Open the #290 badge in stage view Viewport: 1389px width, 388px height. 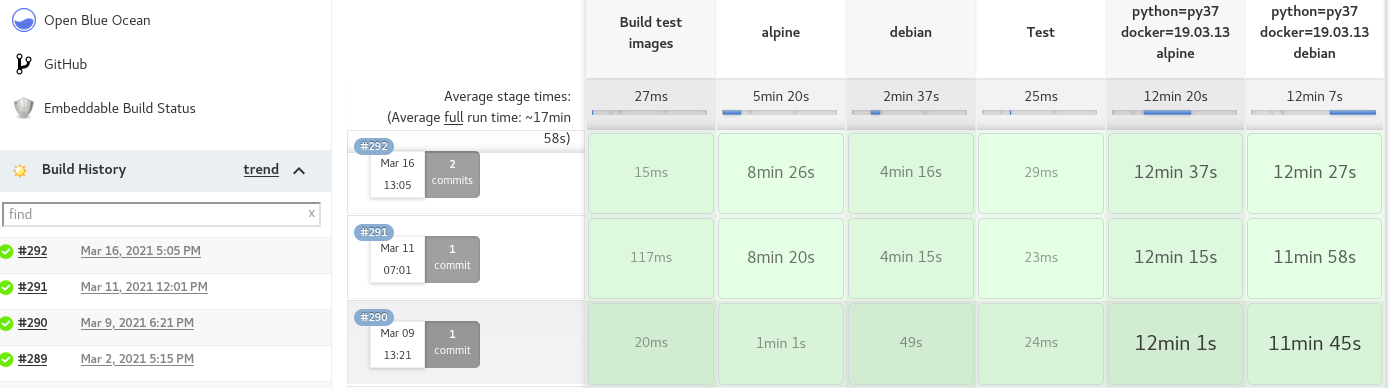point(372,317)
